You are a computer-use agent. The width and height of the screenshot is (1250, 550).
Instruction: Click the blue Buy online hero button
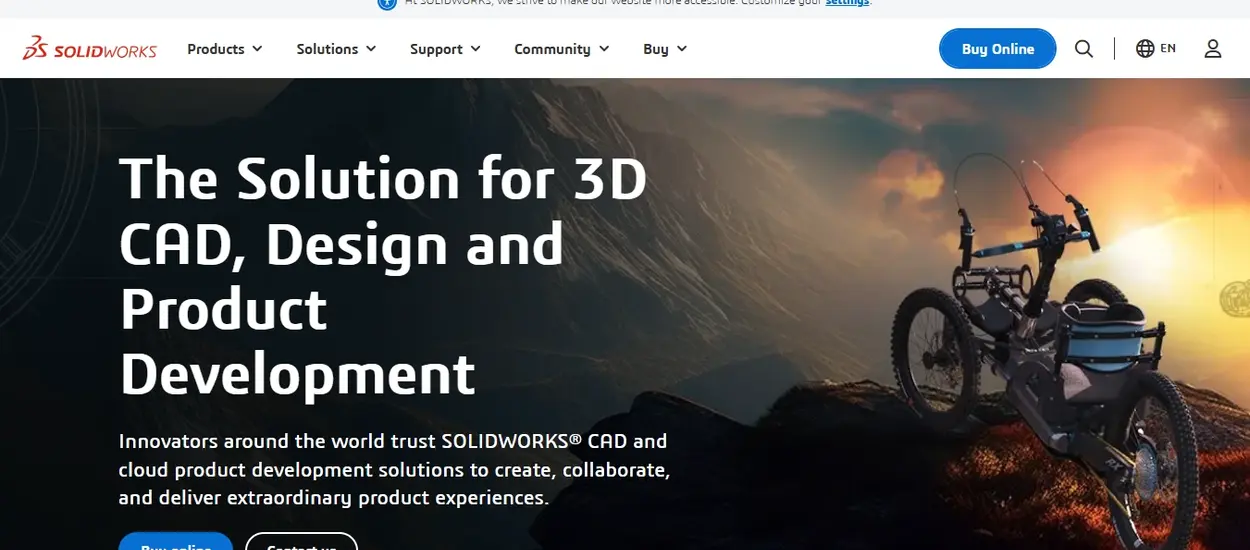(x=176, y=542)
